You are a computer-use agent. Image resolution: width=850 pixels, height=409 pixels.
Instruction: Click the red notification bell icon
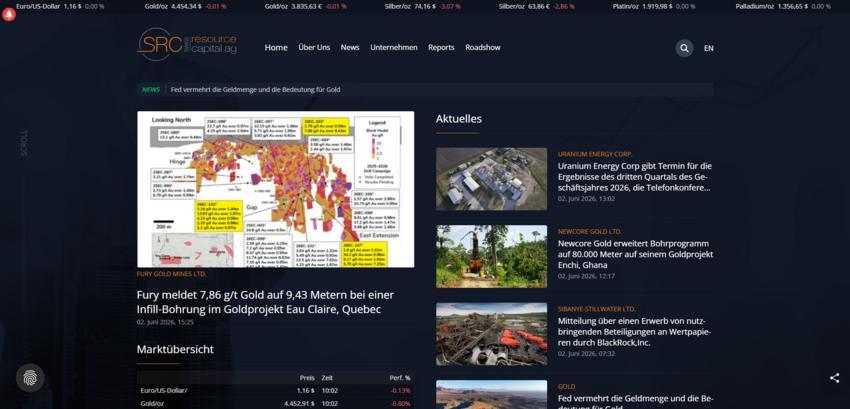[x=9, y=15]
